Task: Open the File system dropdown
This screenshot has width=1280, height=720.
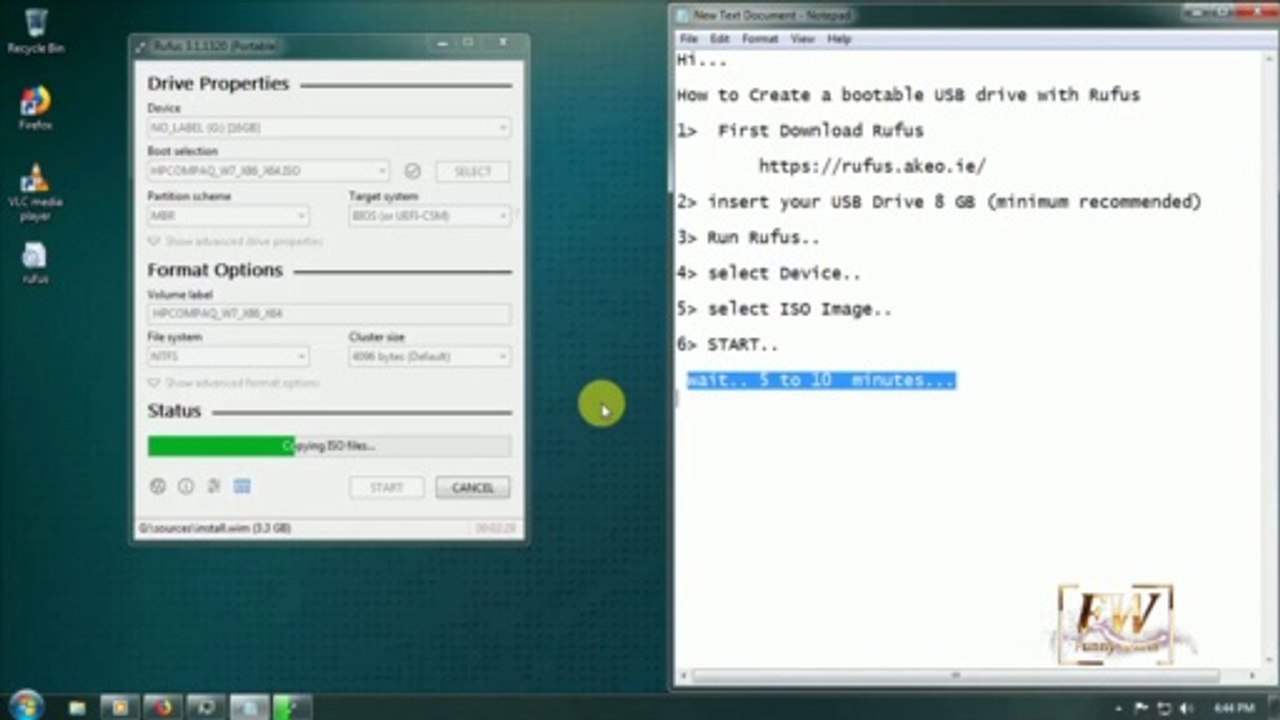Action: pos(228,356)
